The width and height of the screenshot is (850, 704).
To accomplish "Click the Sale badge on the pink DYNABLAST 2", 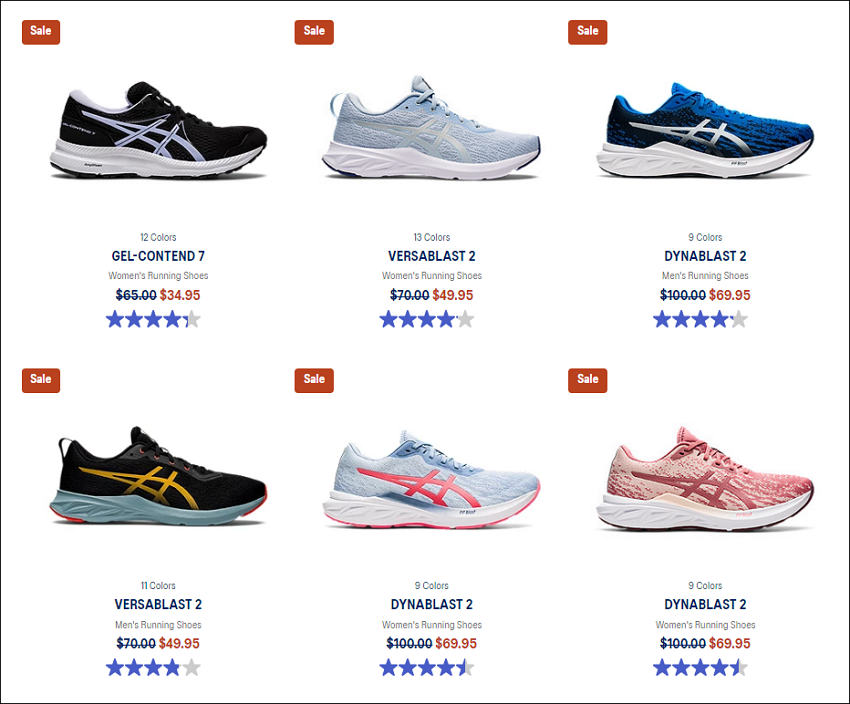I will pos(588,380).
